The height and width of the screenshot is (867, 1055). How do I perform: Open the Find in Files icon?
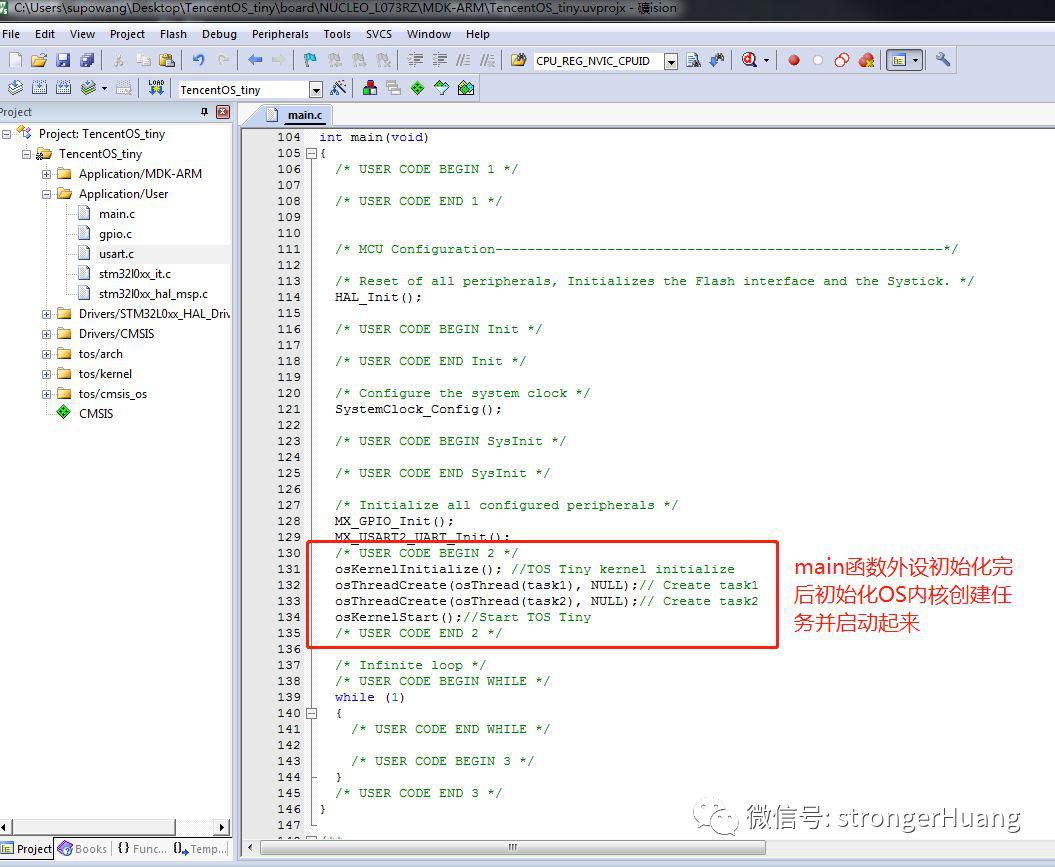[x=517, y=61]
